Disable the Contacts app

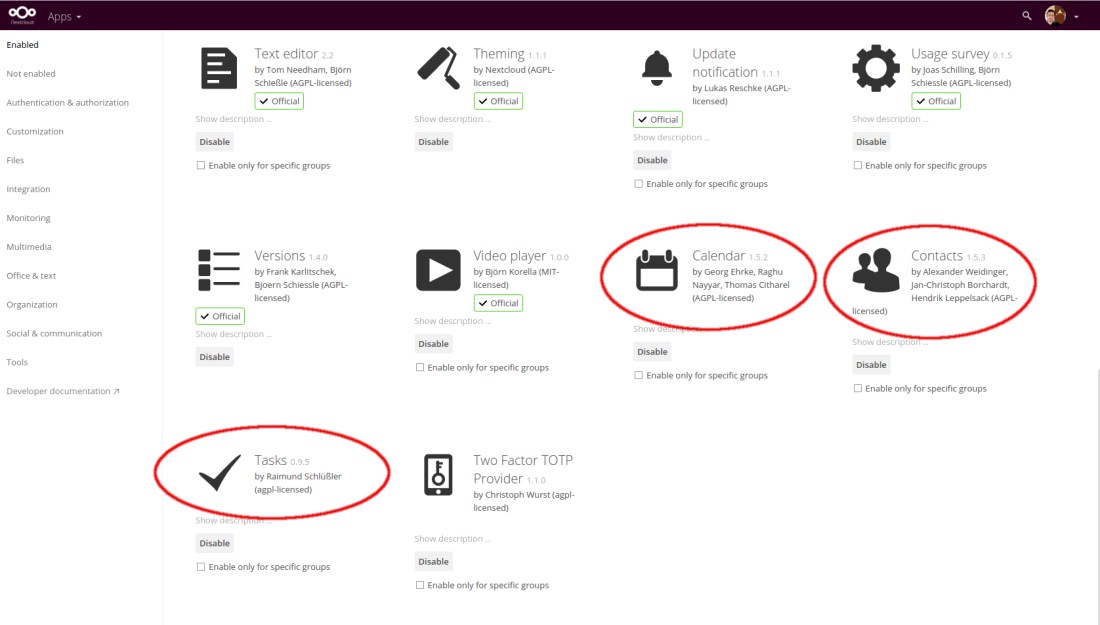[x=871, y=365]
